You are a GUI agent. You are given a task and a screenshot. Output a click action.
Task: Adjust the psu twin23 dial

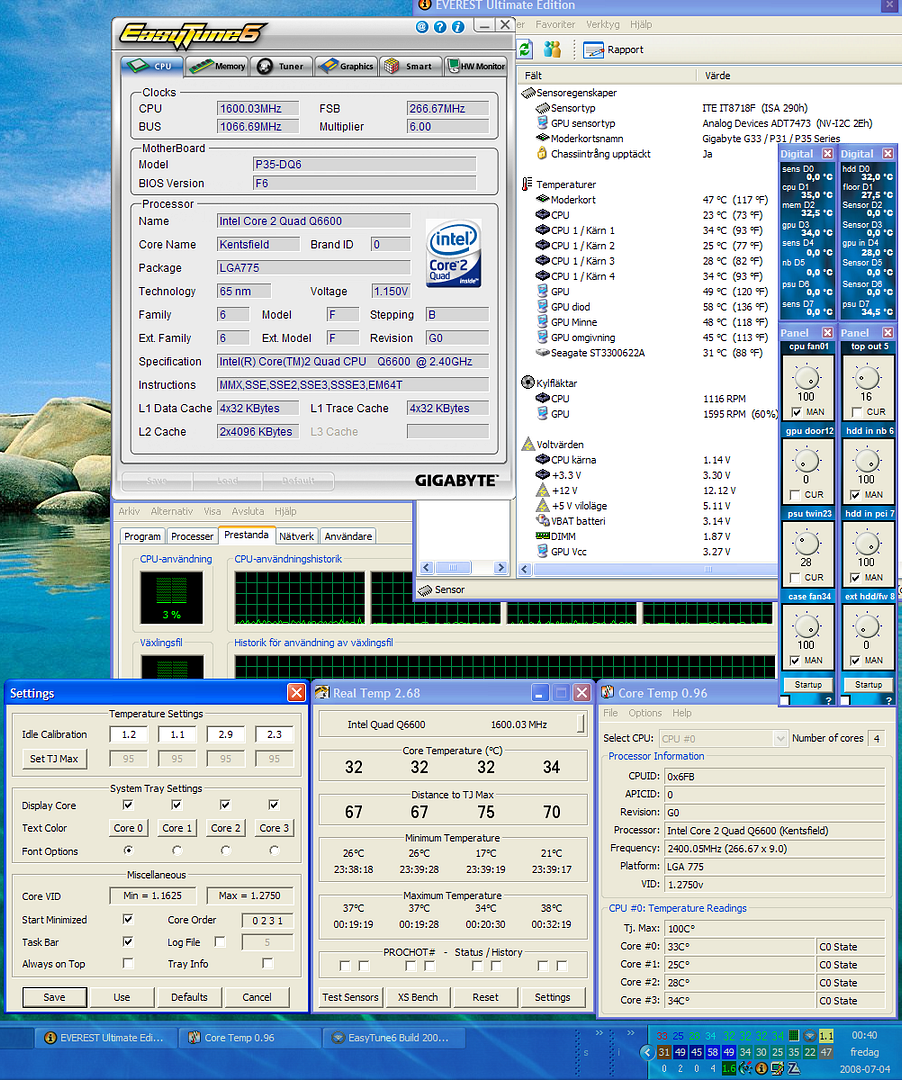point(806,543)
